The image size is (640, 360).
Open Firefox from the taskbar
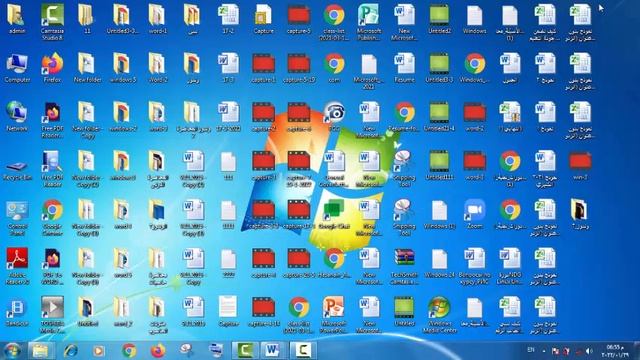(158, 351)
